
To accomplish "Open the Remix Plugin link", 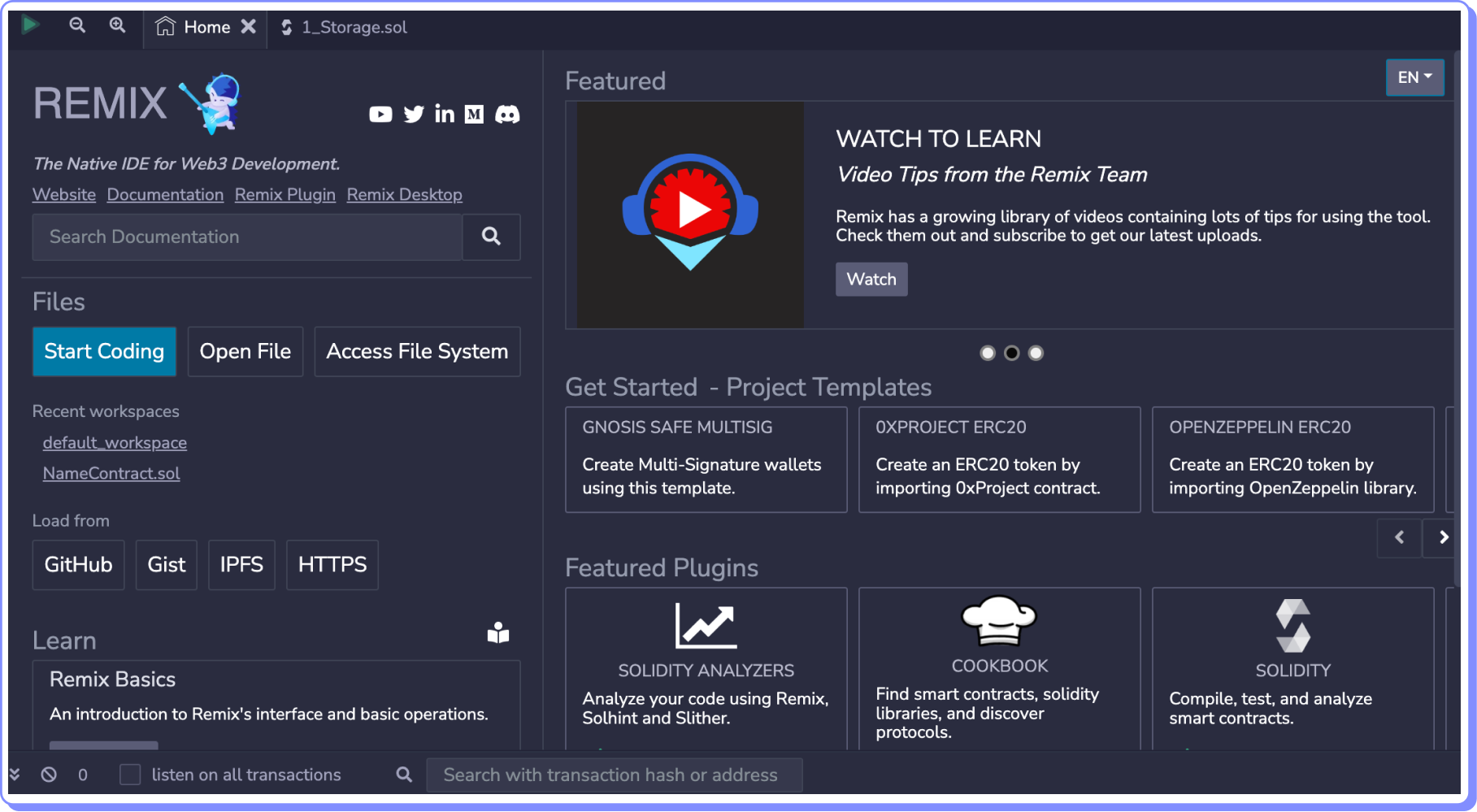I will (x=285, y=195).
